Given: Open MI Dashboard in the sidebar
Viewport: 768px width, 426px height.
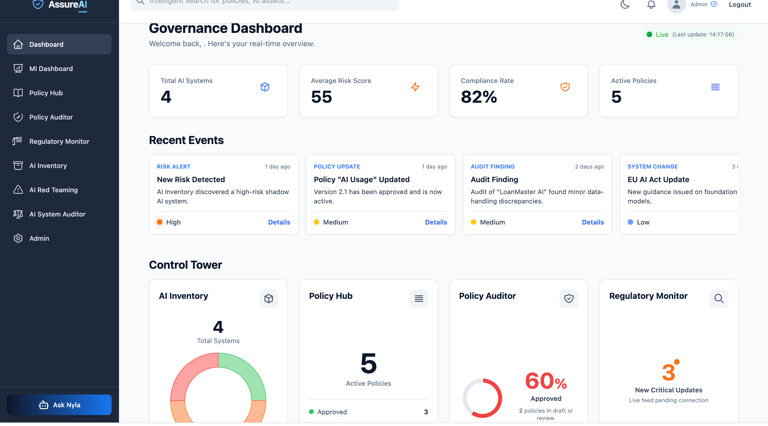Looking at the screenshot, I should [59, 69].
